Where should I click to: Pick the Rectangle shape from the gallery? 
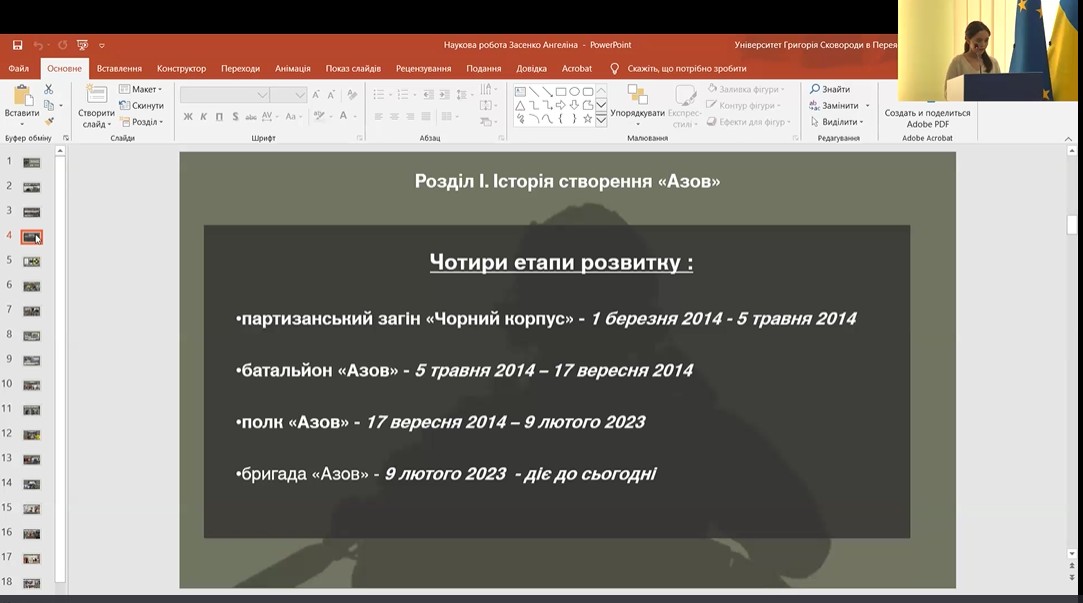pyautogui.click(x=561, y=91)
